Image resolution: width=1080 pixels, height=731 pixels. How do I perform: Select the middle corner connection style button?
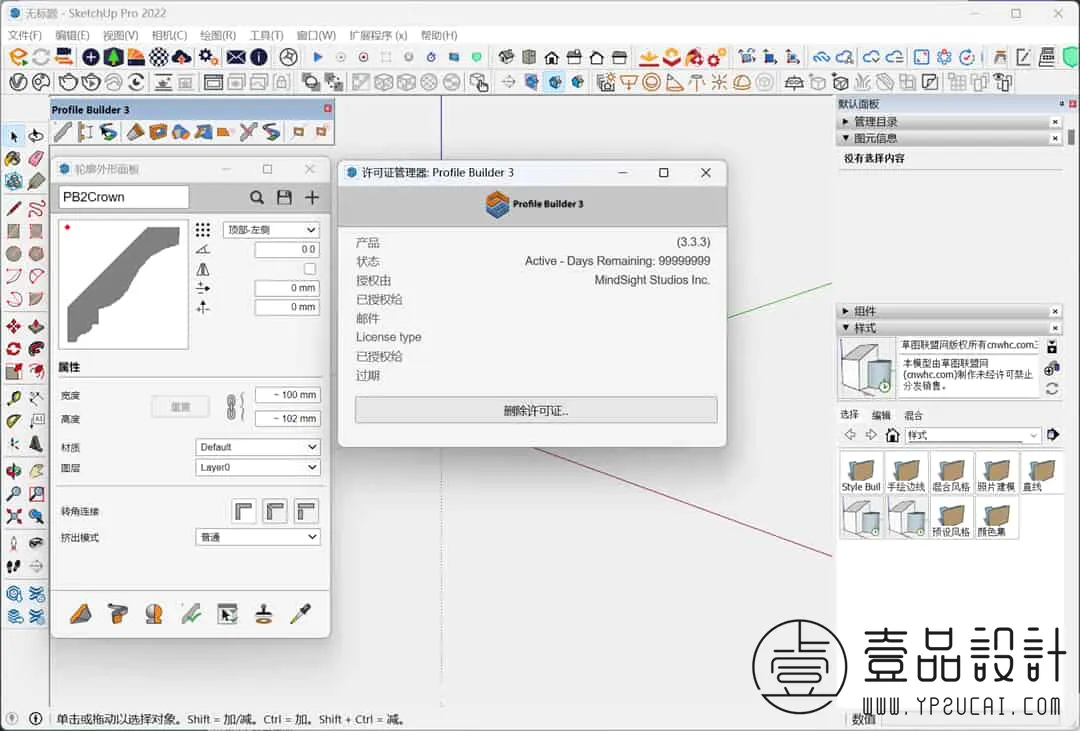coord(275,511)
